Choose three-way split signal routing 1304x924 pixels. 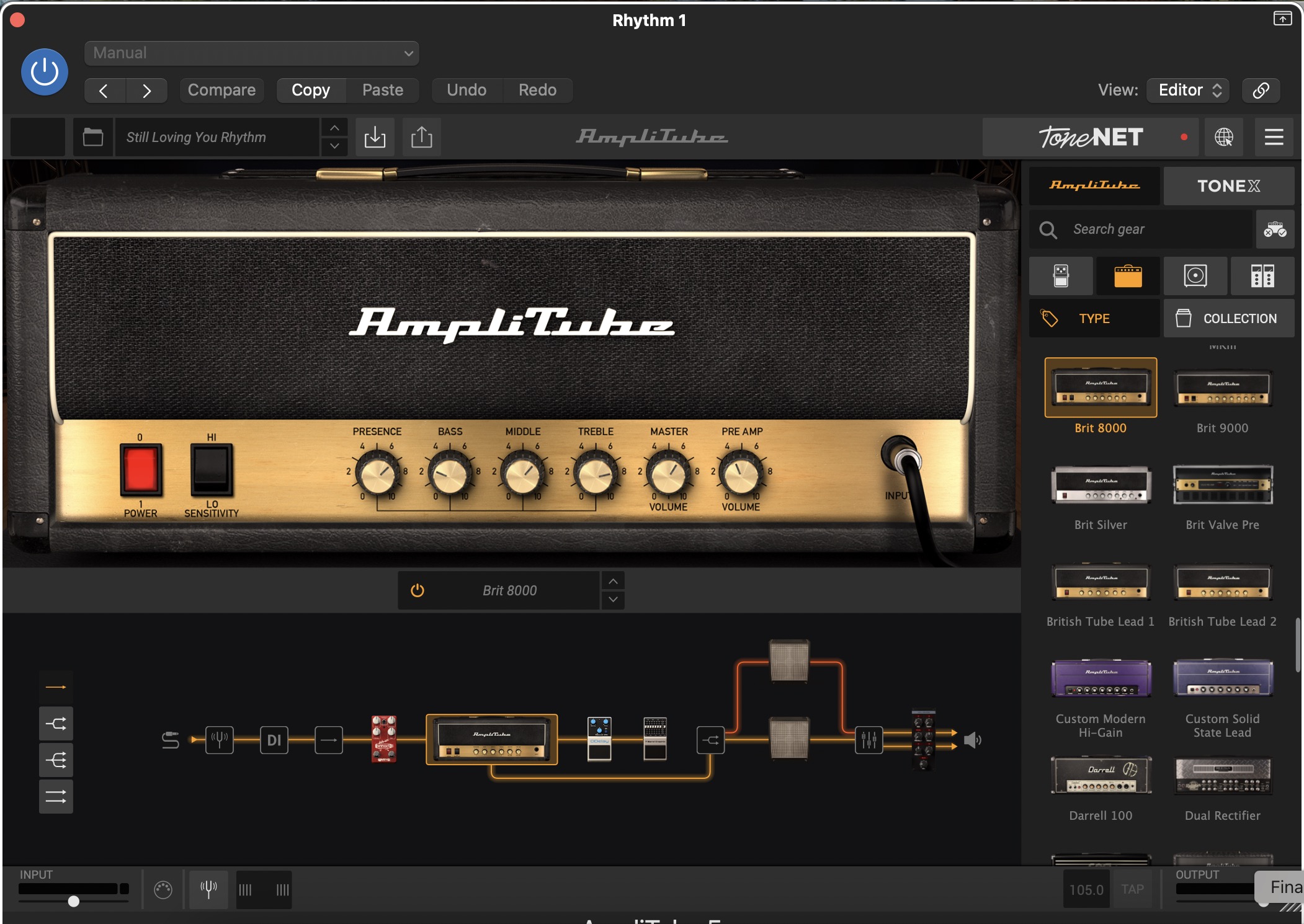pos(56,760)
